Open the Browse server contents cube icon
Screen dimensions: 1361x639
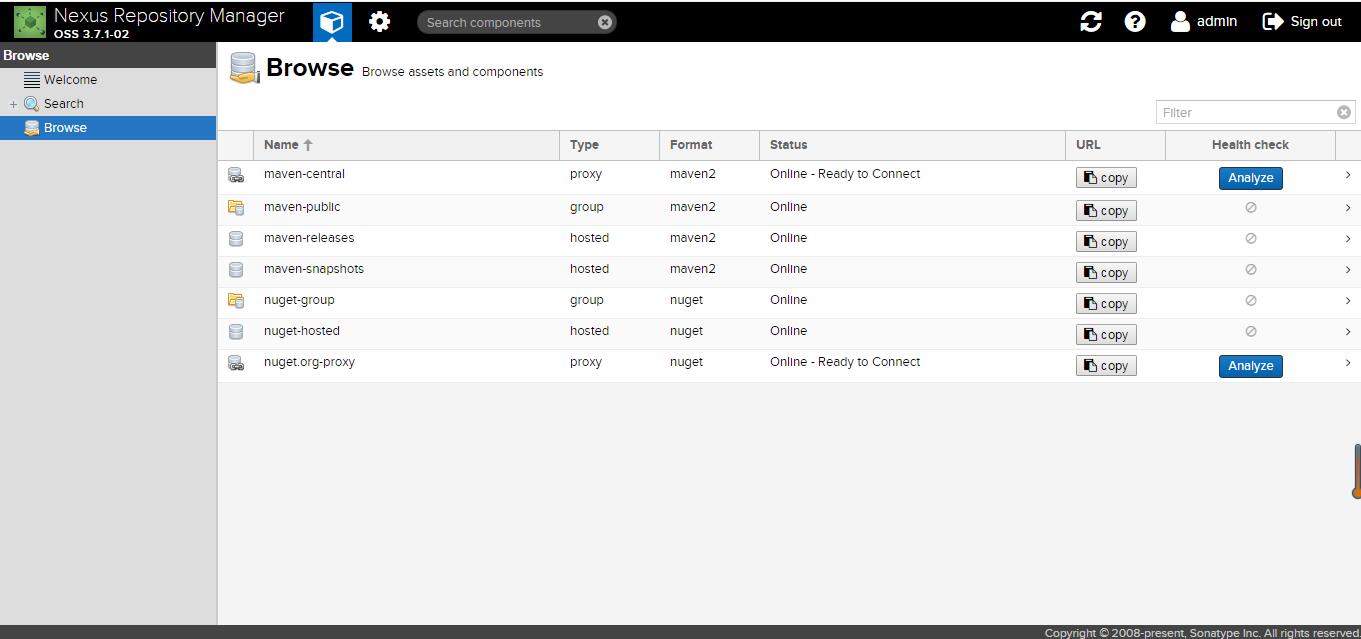[x=332, y=21]
